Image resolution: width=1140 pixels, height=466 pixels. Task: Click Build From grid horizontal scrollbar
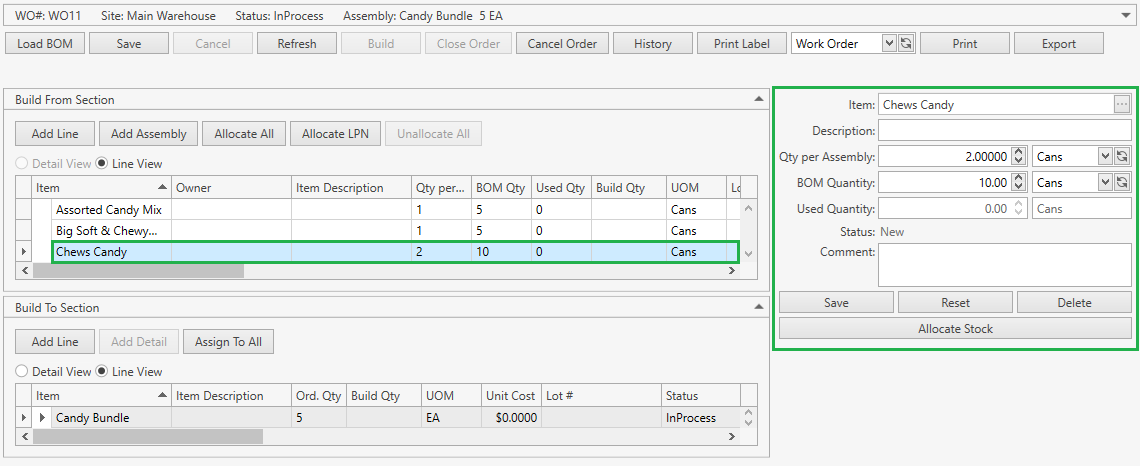(138, 270)
